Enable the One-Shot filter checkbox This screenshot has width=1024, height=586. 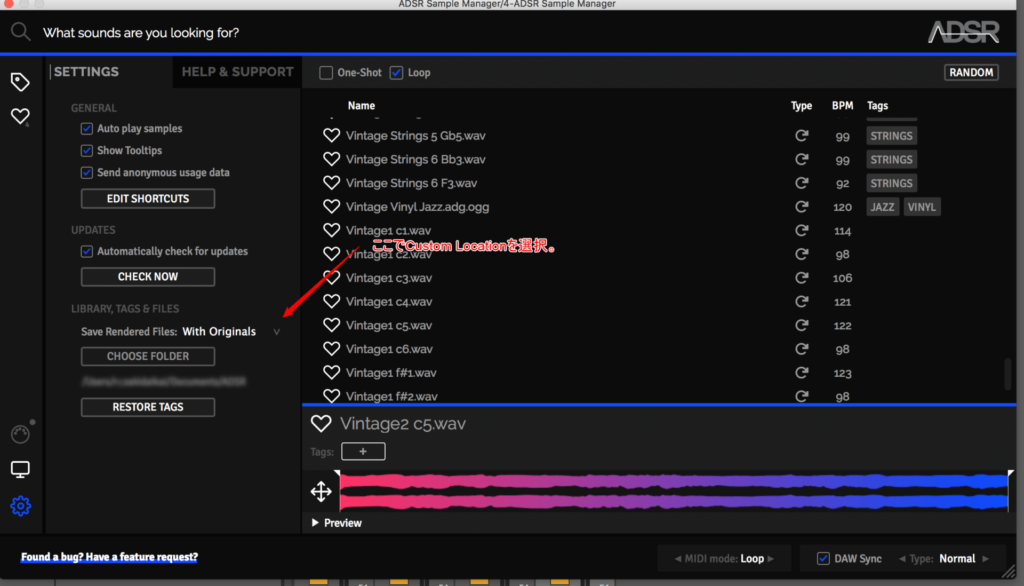(x=326, y=73)
